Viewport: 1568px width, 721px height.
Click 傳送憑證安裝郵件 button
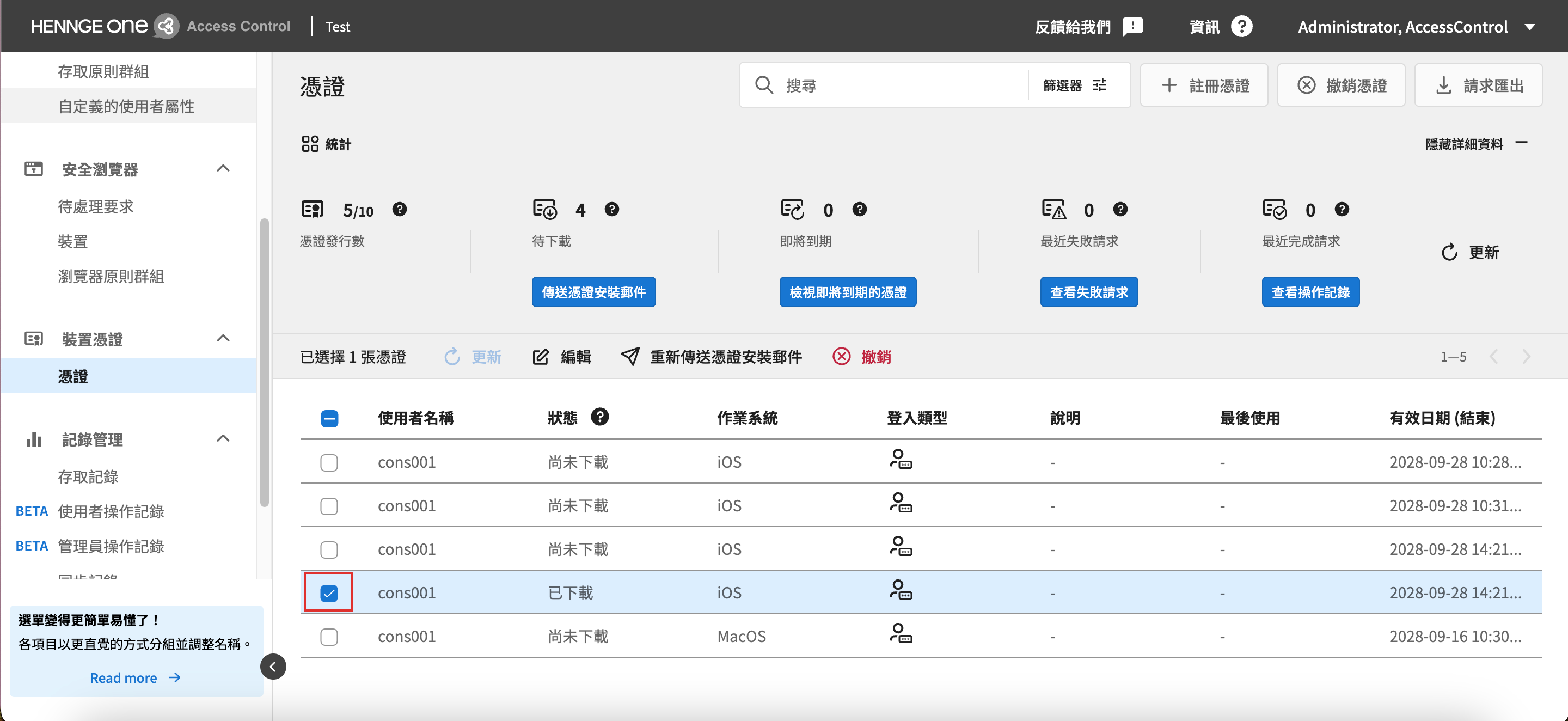tap(594, 292)
